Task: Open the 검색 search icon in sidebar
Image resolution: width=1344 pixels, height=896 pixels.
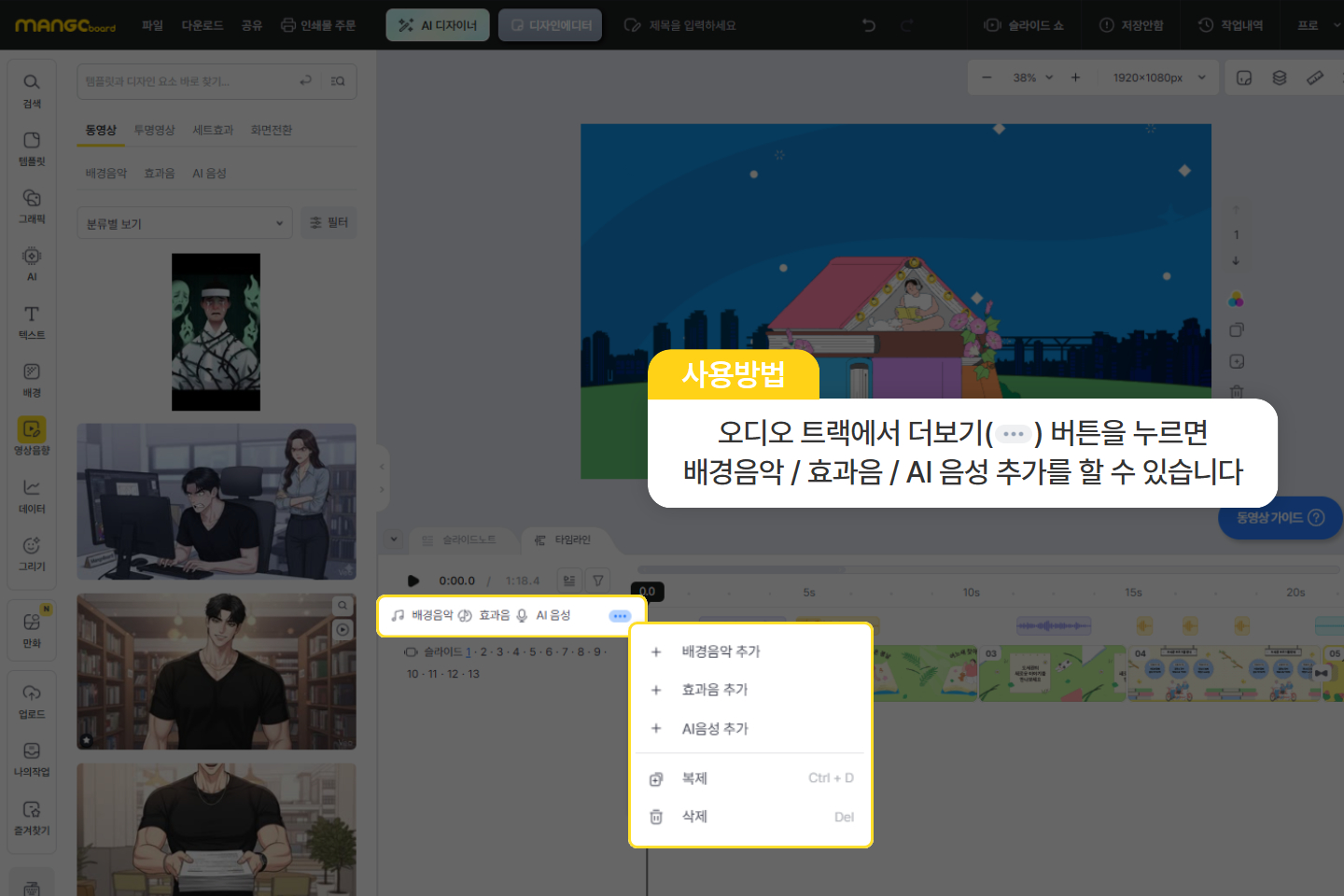Action: (x=32, y=90)
